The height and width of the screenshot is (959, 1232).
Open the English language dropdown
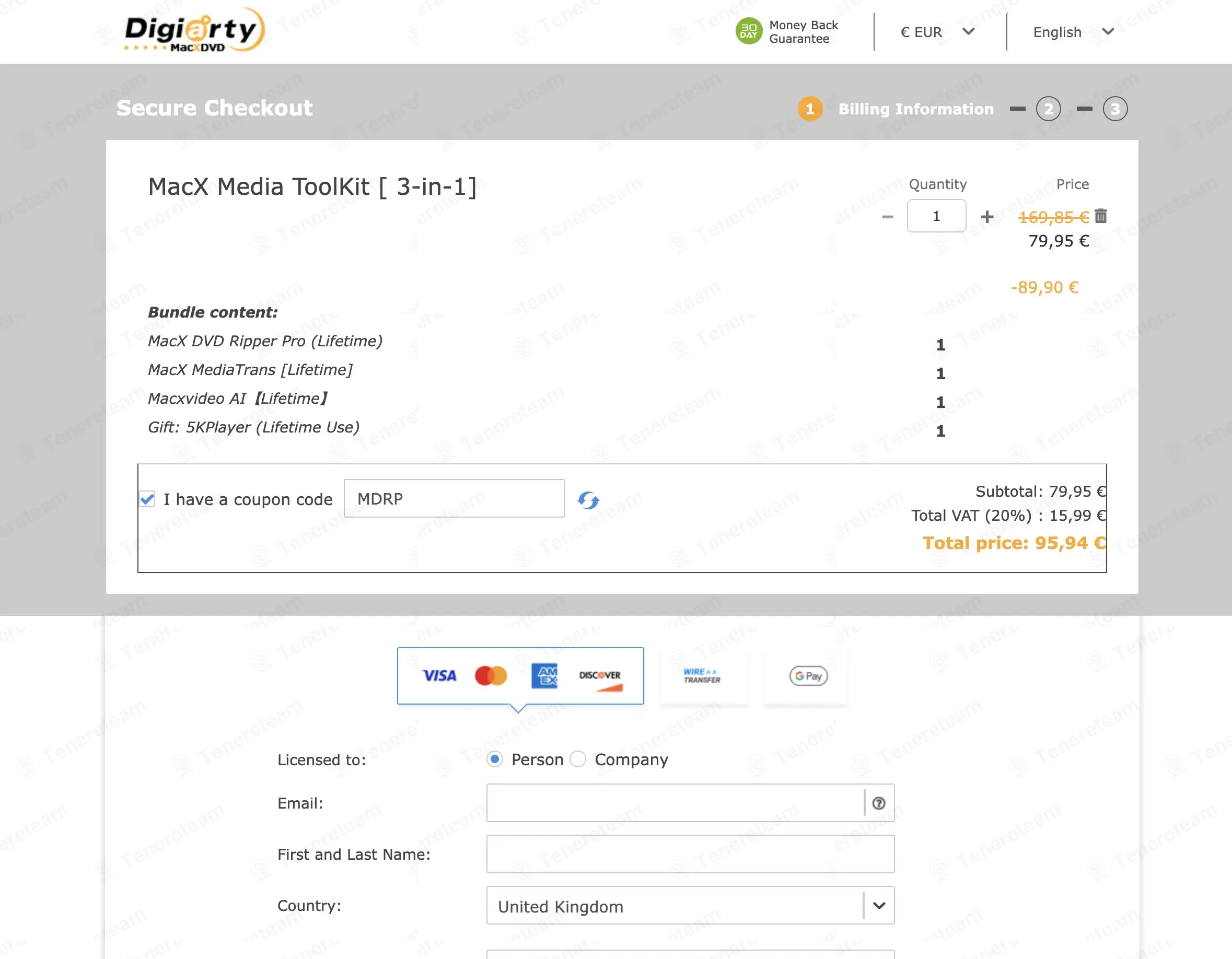coord(1073,32)
